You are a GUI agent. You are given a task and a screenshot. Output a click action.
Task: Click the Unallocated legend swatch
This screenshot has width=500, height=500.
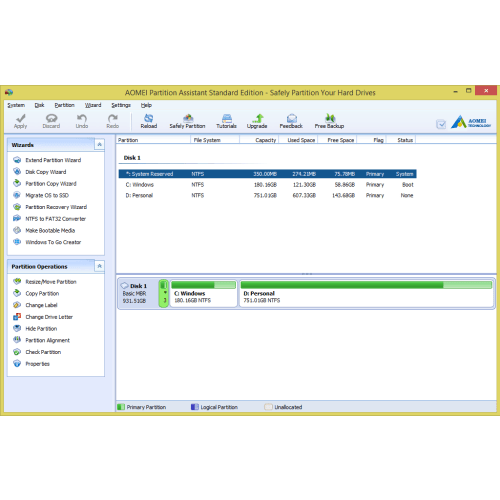[x=268, y=407]
